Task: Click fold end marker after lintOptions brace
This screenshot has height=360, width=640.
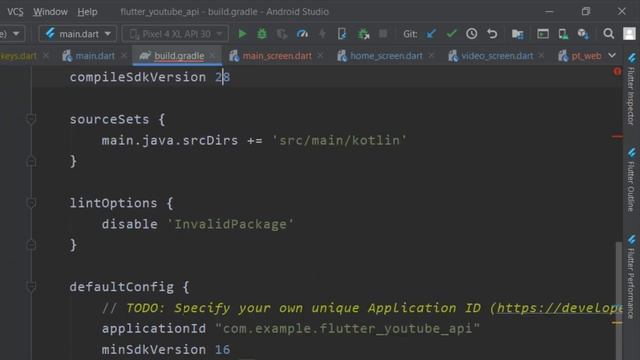Action: tap(31, 245)
